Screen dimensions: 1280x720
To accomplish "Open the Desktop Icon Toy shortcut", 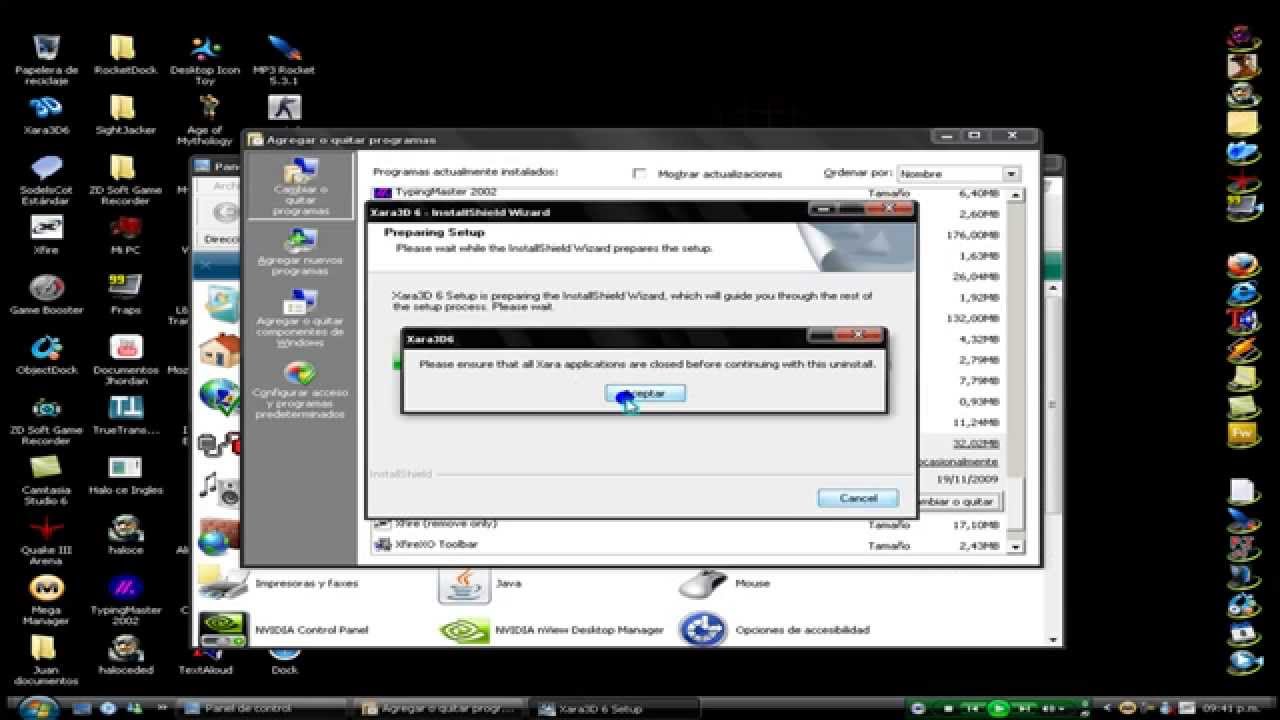I will point(205,60).
